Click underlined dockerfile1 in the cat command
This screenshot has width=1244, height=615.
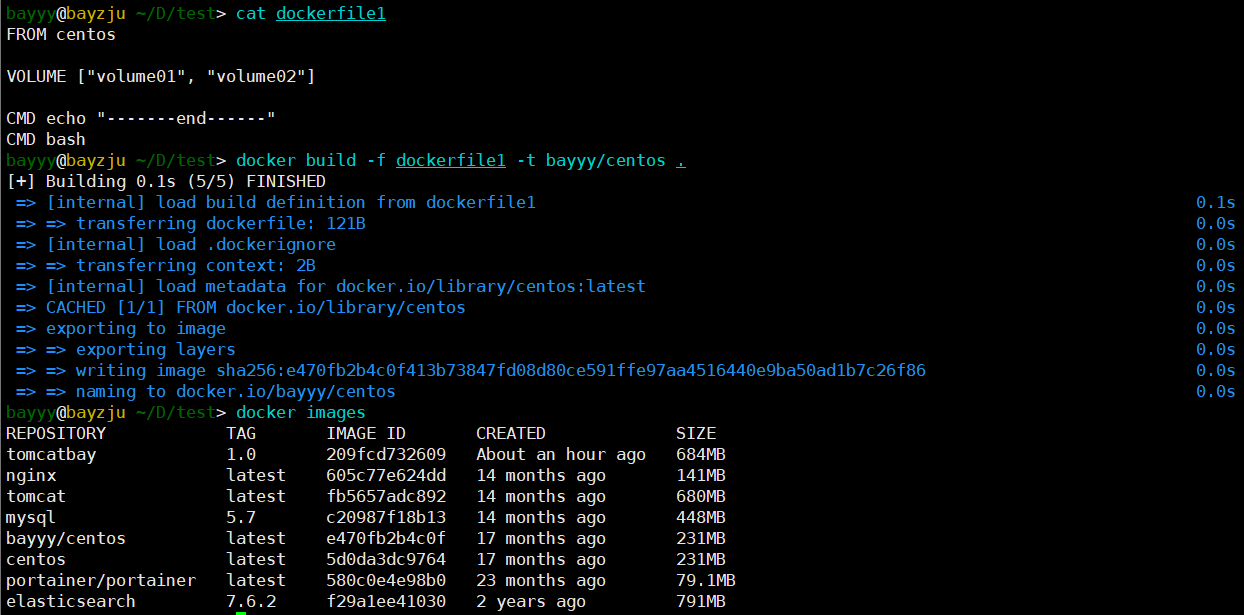click(330, 13)
